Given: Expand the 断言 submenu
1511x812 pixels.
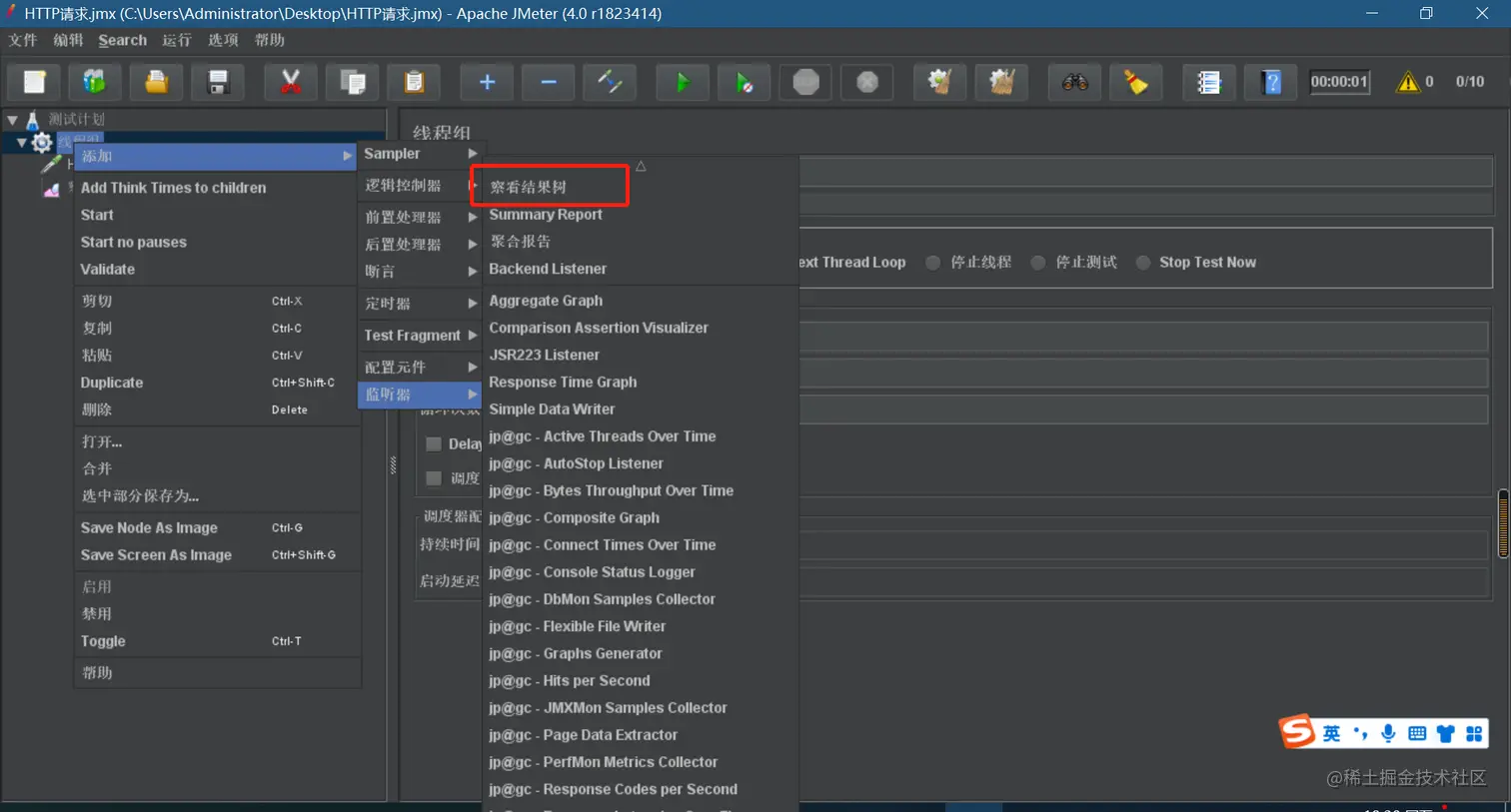Looking at the screenshot, I should pos(420,272).
